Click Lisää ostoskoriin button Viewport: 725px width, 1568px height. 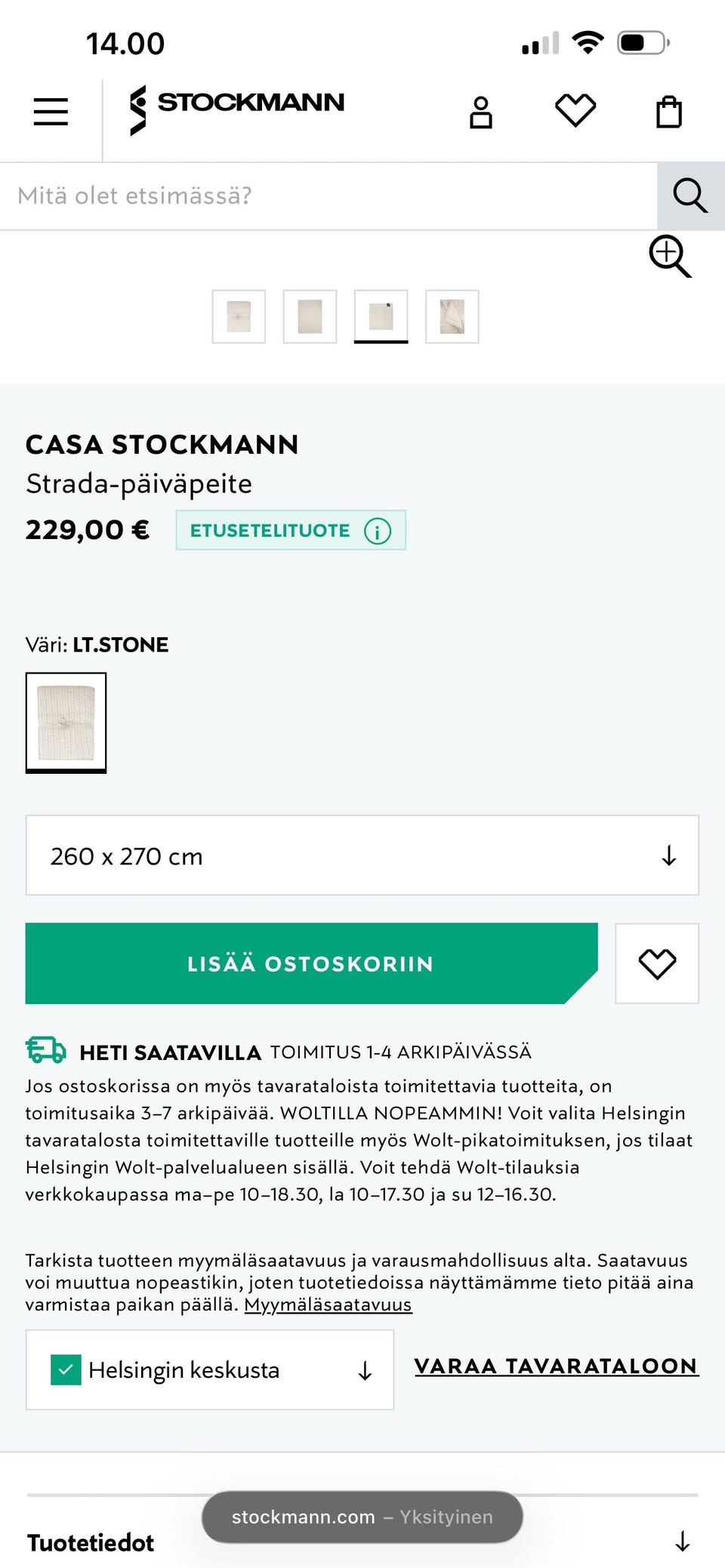pyautogui.click(x=311, y=963)
